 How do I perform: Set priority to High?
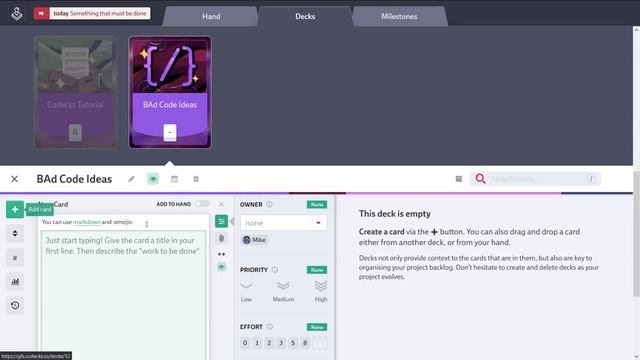coord(321,291)
